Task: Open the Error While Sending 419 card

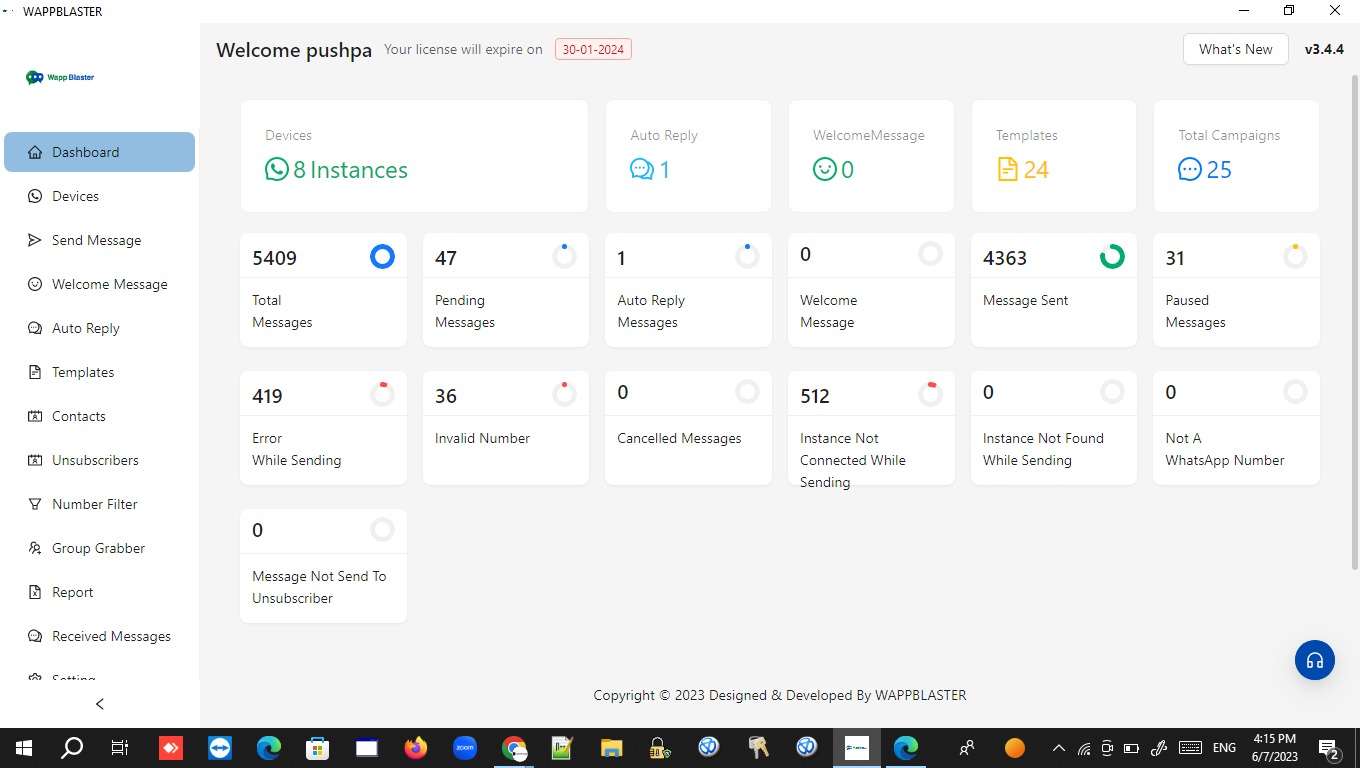Action: pos(323,428)
